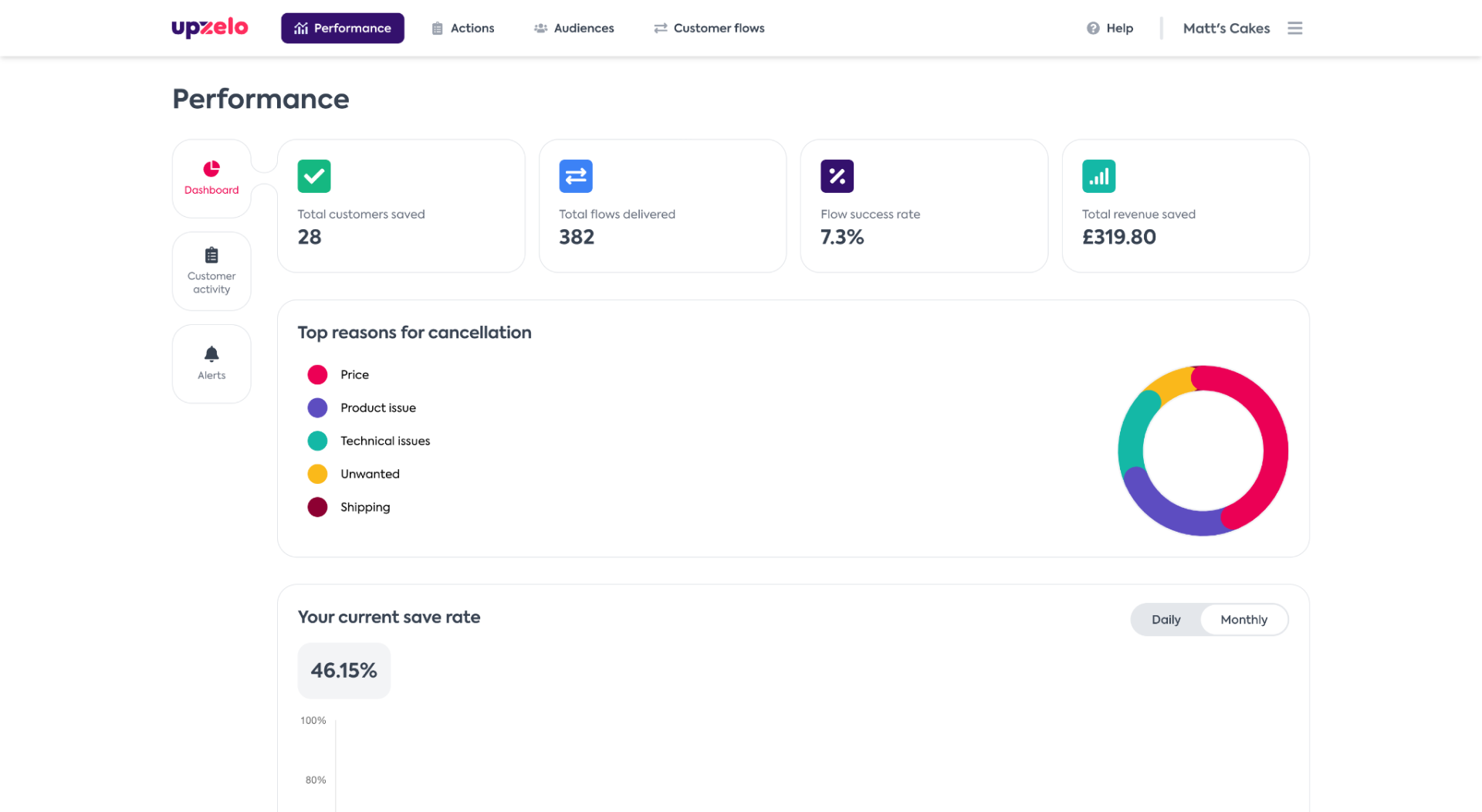1482x812 pixels.
Task: Switch save rate to Daily
Action: [1166, 620]
